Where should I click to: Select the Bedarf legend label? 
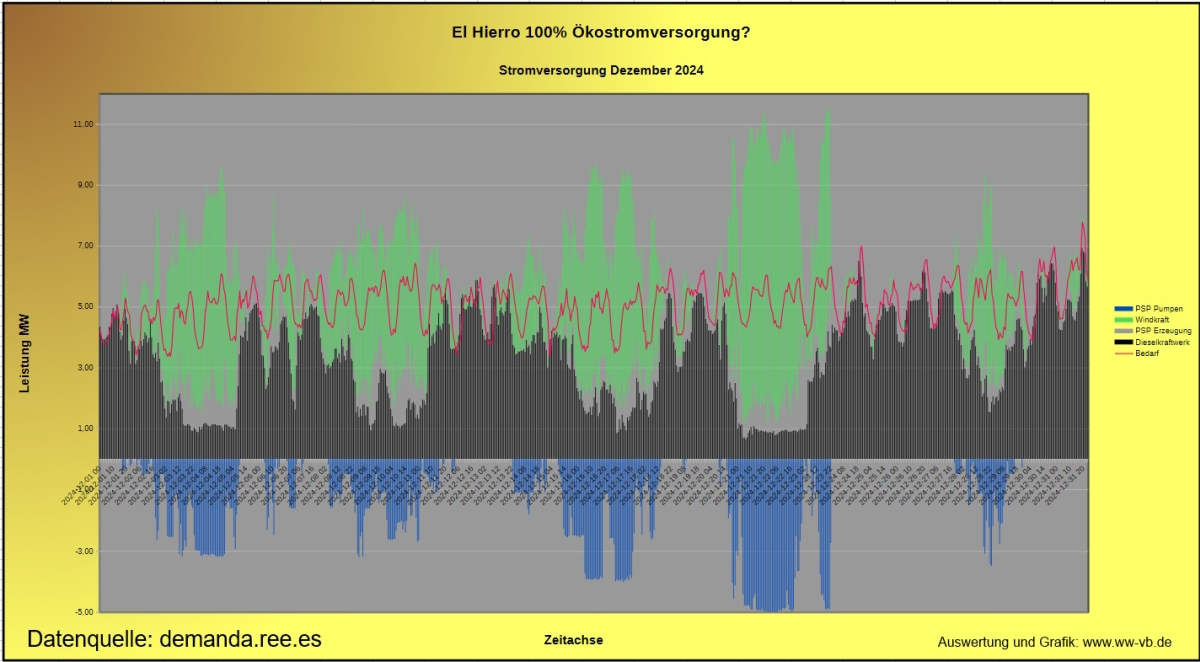pos(1147,352)
